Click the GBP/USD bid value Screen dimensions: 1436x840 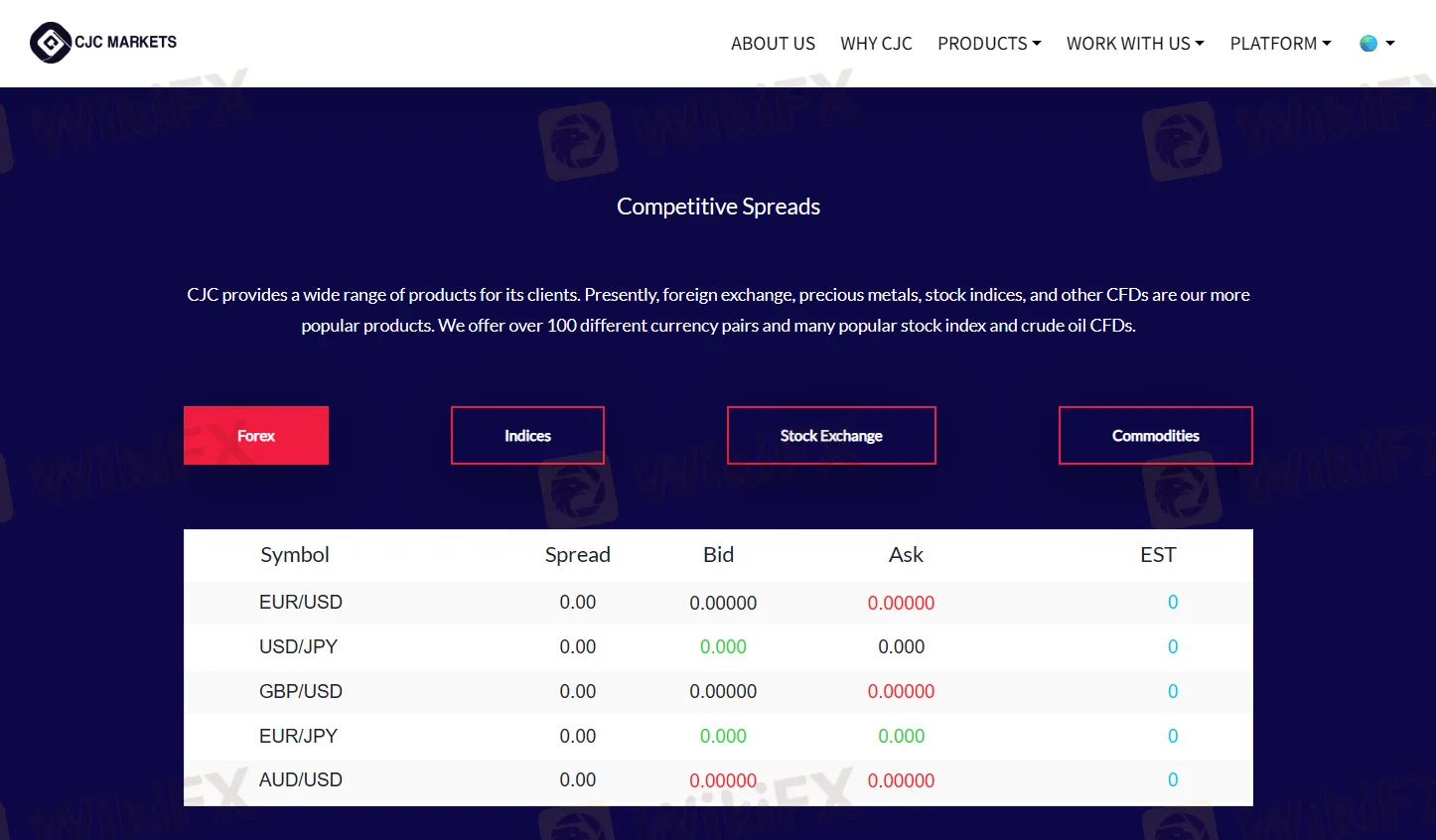point(723,691)
